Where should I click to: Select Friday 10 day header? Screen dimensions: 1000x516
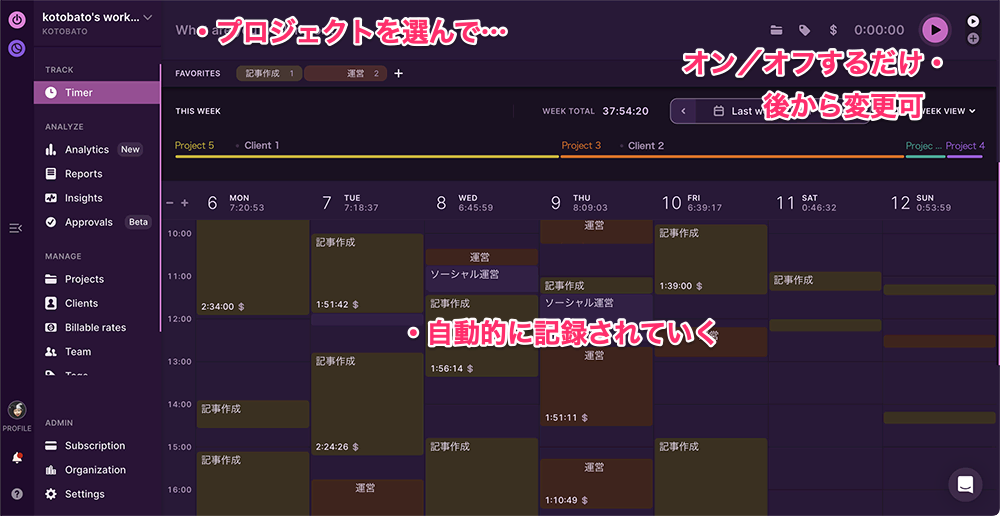[694, 203]
